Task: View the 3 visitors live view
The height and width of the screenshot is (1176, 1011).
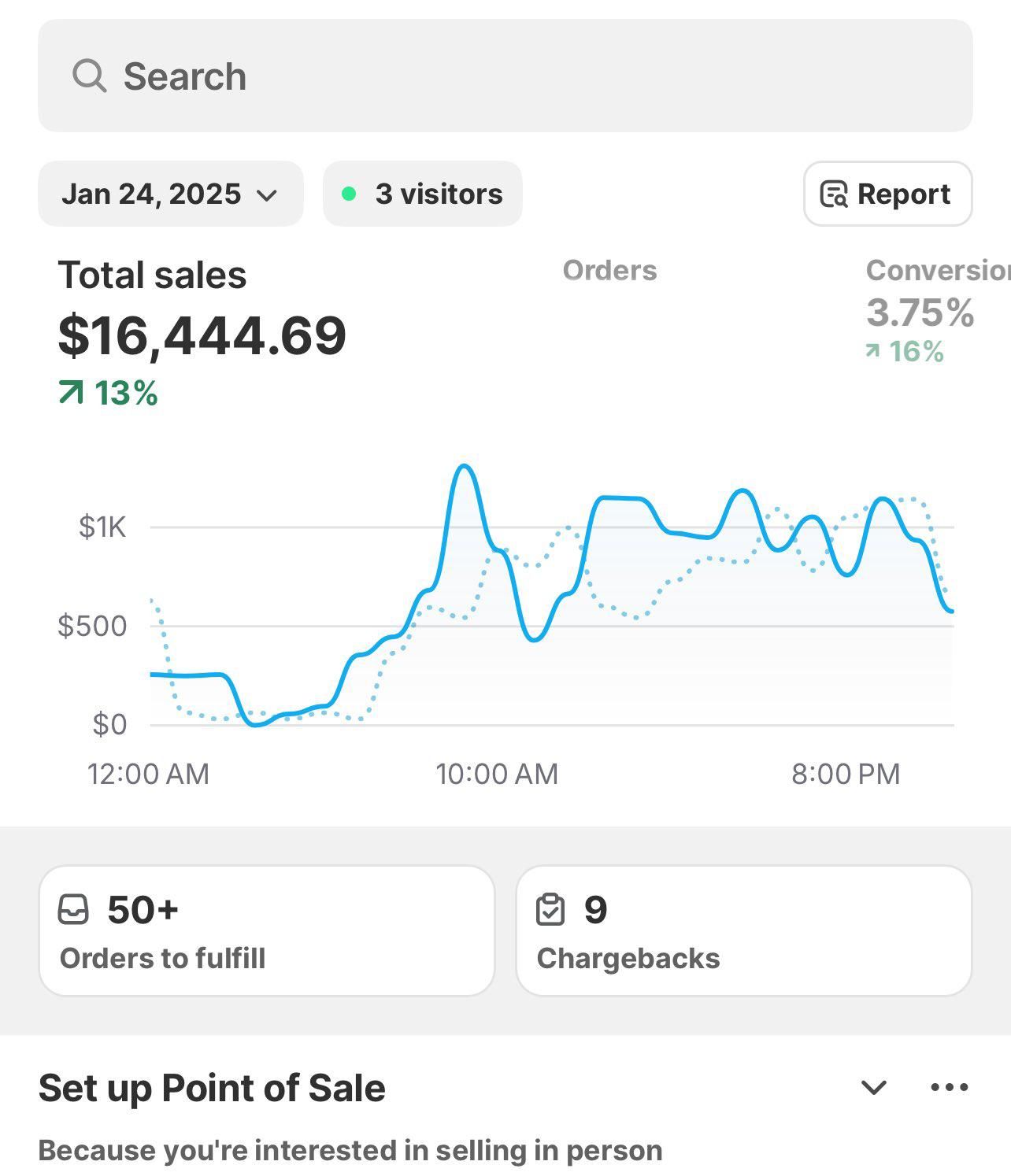Action: tap(423, 194)
